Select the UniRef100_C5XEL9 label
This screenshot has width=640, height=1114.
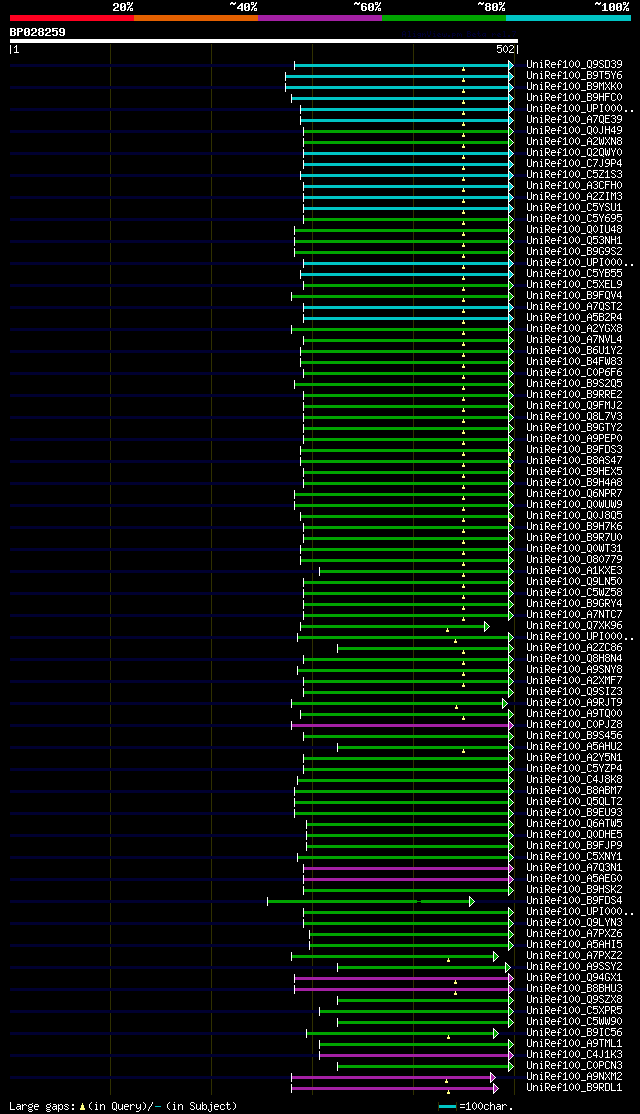point(574,284)
